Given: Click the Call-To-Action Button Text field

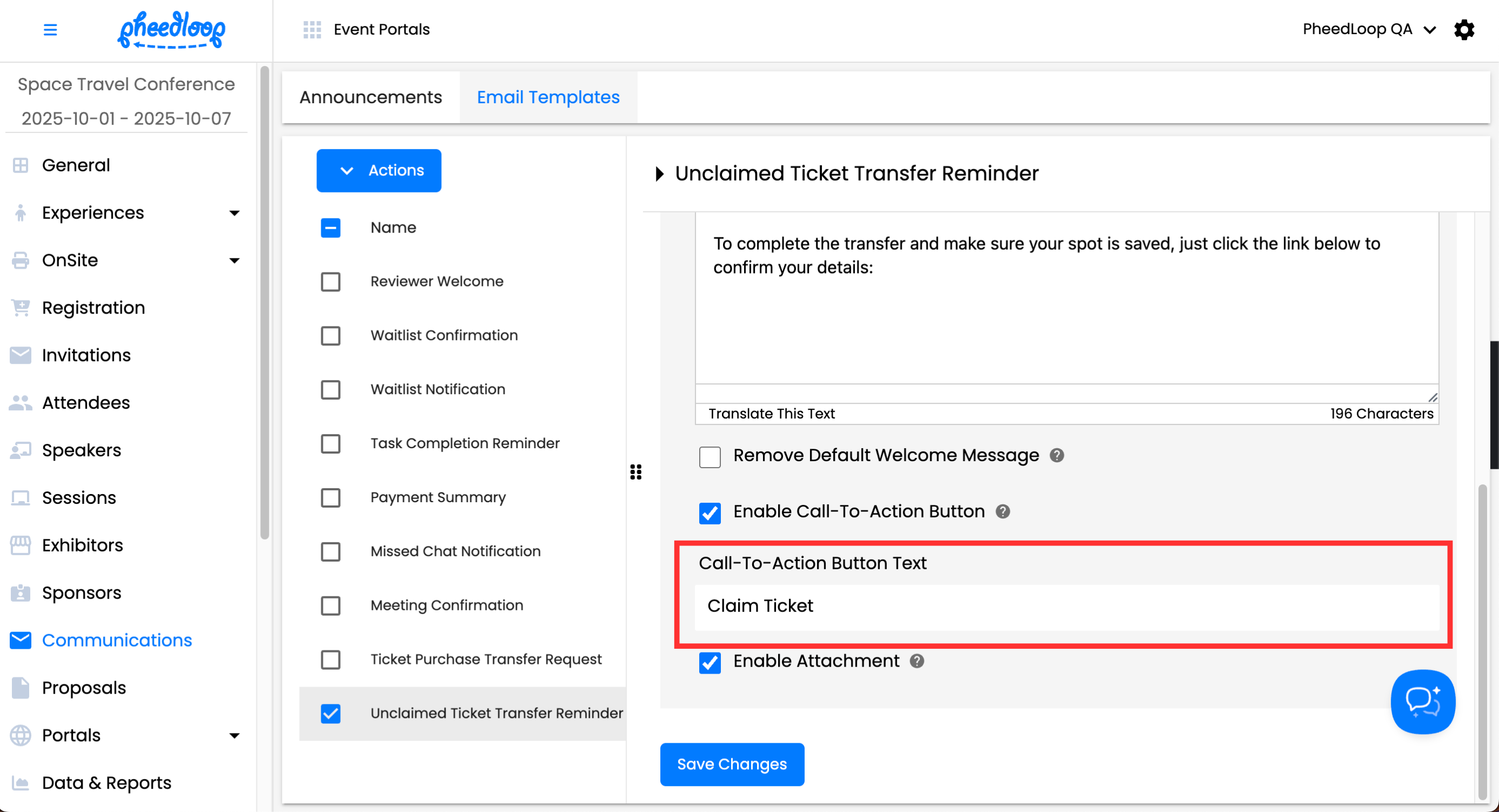Looking at the screenshot, I should coord(1066,606).
